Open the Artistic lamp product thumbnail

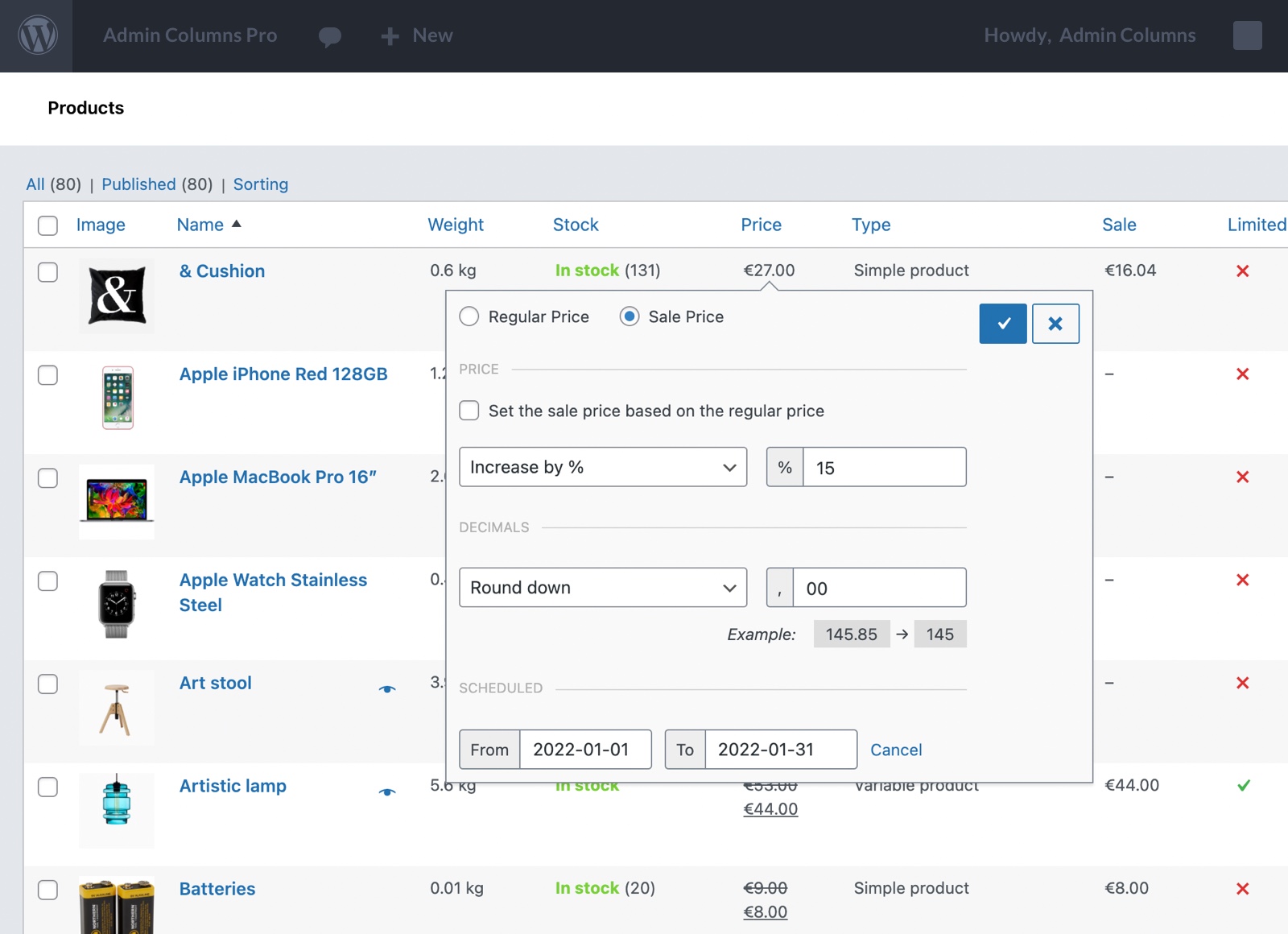click(117, 810)
